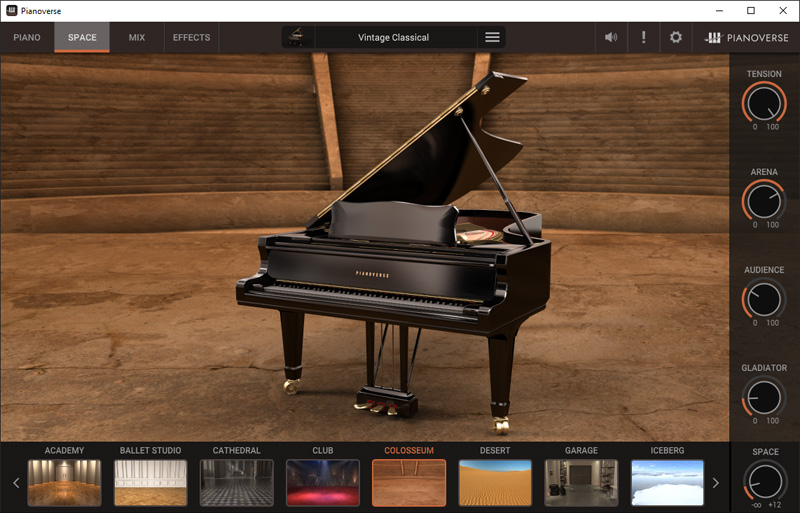
Task: Select the Iceberg space thumbnail
Action: [x=667, y=483]
